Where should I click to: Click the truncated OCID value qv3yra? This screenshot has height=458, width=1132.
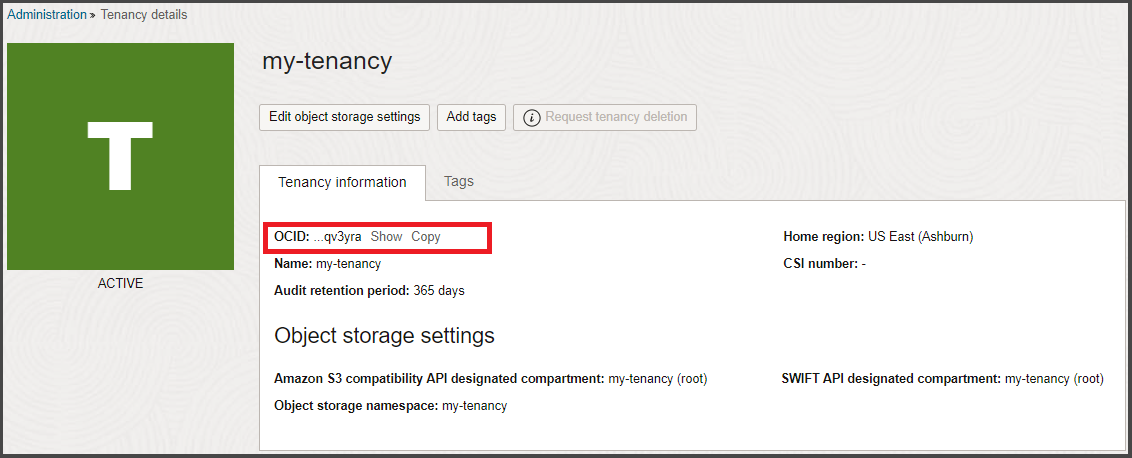338,237
